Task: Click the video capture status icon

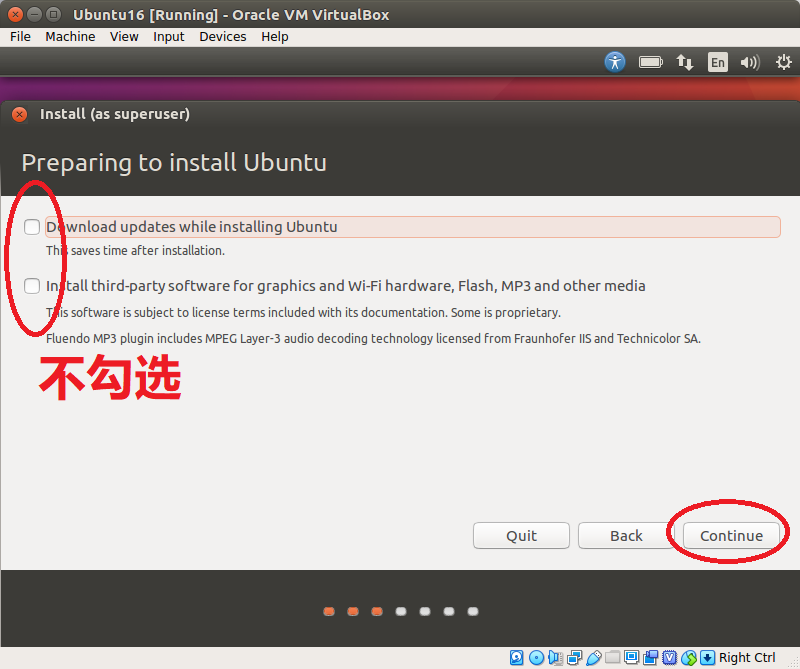Action: pyautogui.click(x=651, y=657)
